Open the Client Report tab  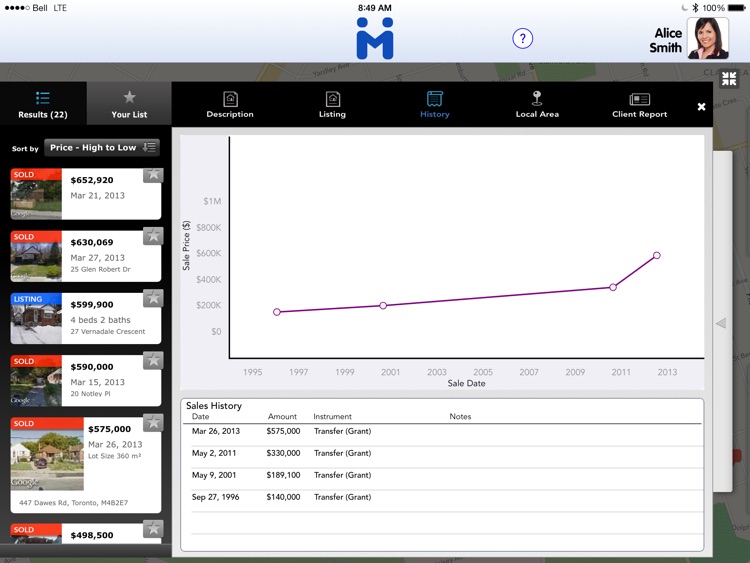[640, 105]
